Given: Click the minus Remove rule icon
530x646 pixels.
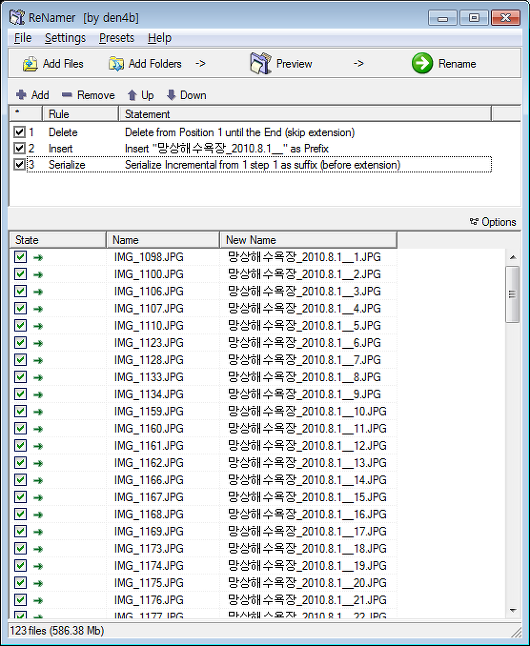Looking at the screenshot, I should [67, 95].
